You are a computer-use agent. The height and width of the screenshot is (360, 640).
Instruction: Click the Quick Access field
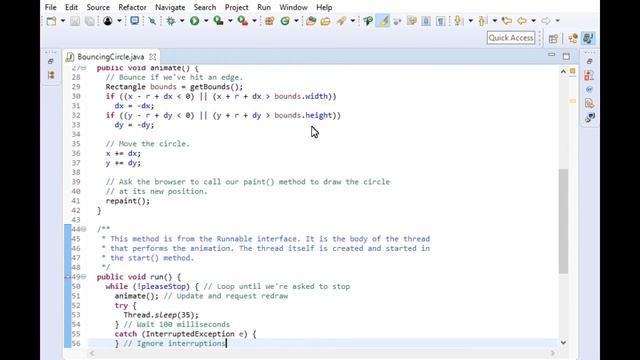click(x=511, y=38)
